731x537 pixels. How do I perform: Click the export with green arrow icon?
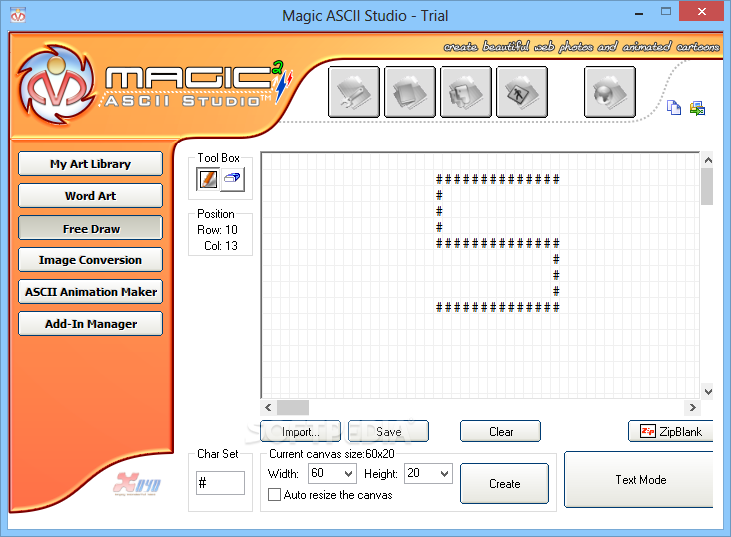coord(697,109)
